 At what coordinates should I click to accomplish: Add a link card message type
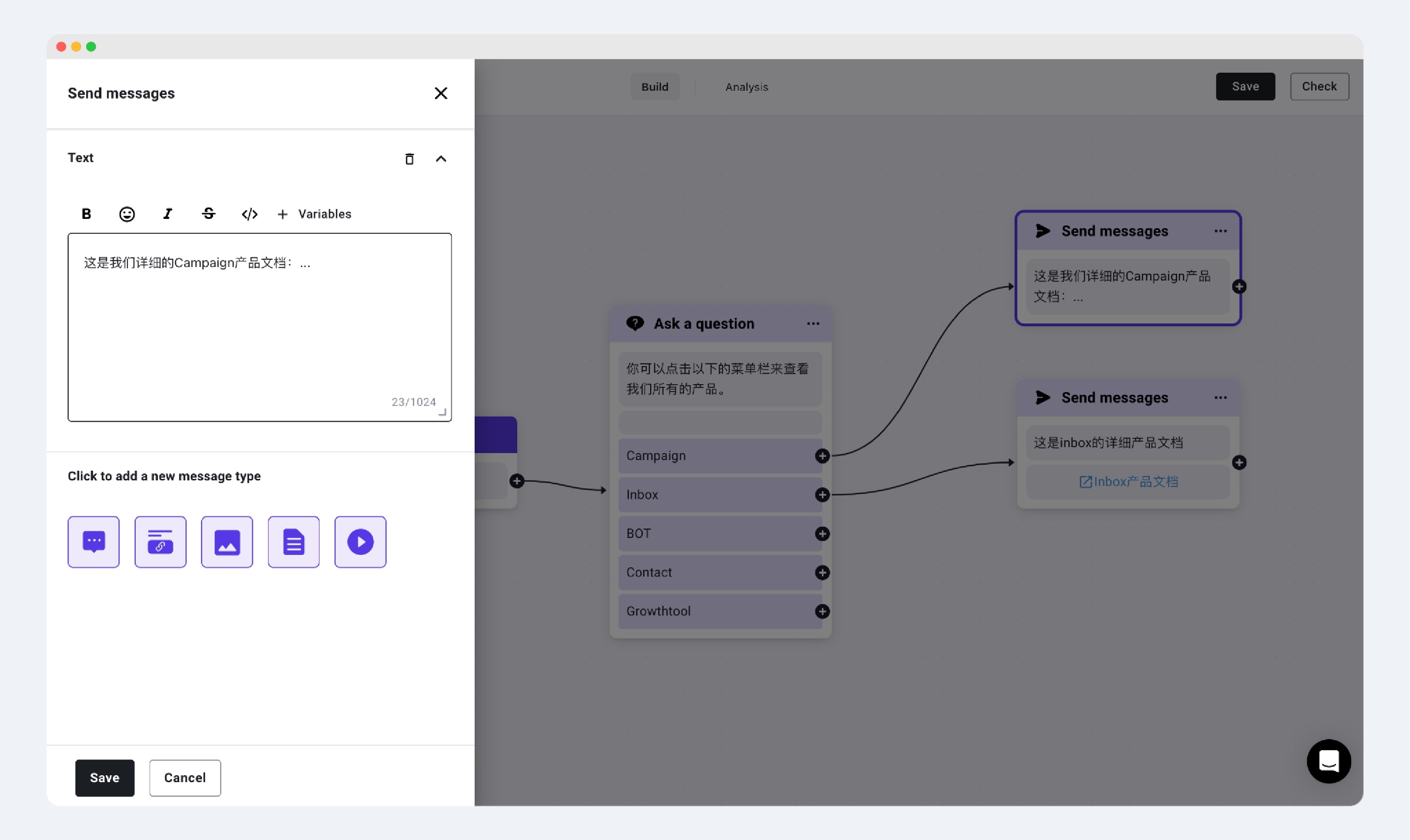160,541
